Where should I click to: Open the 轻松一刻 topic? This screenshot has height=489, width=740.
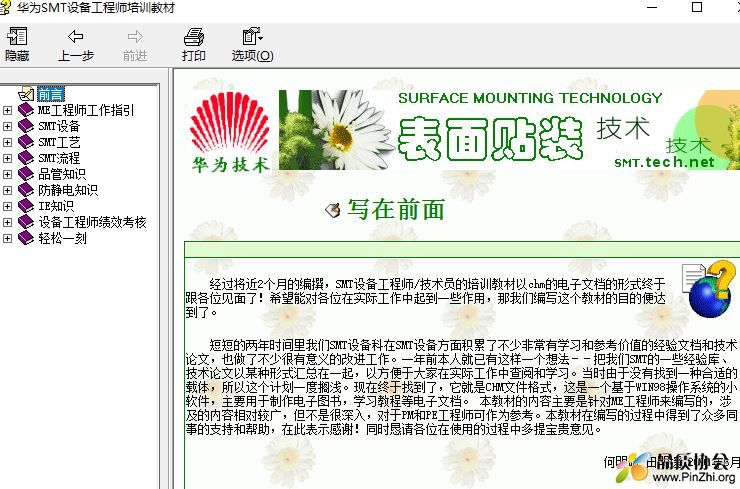pos(62,238)
